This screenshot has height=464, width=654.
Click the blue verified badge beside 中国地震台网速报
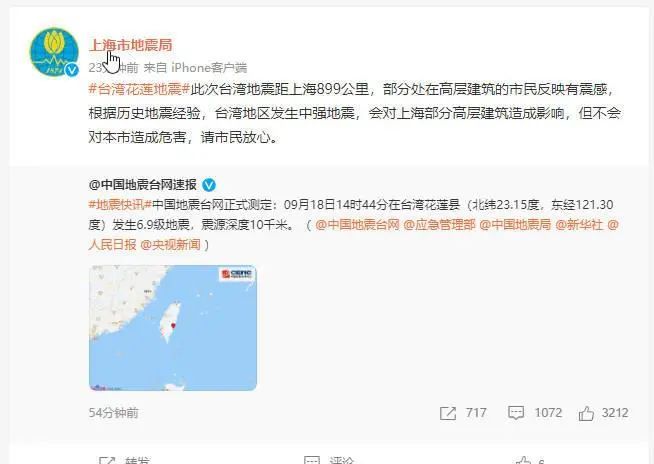209,185
